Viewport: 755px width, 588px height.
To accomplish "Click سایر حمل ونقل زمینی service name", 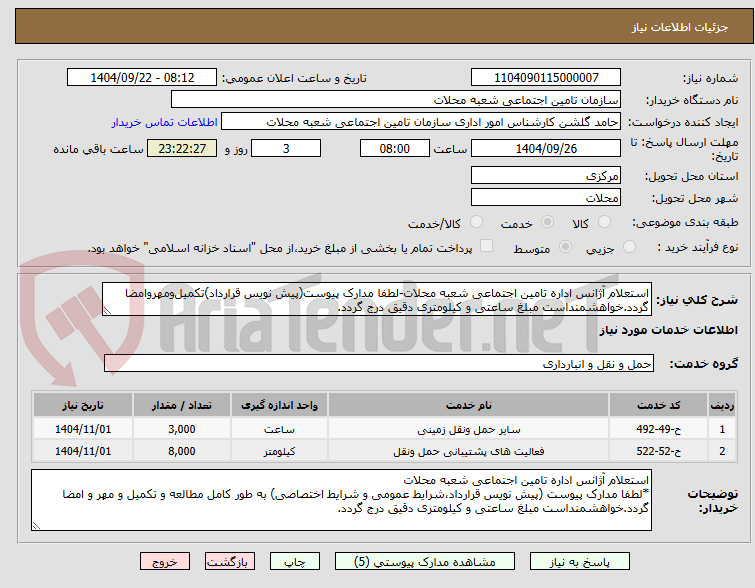I will [469, 429].
